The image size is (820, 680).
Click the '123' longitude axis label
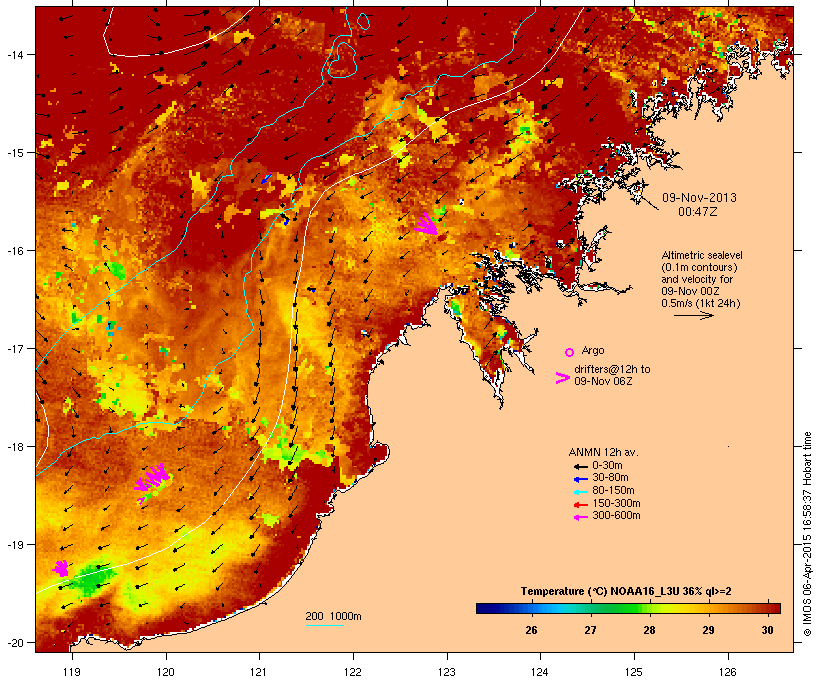tap(447, 672)
